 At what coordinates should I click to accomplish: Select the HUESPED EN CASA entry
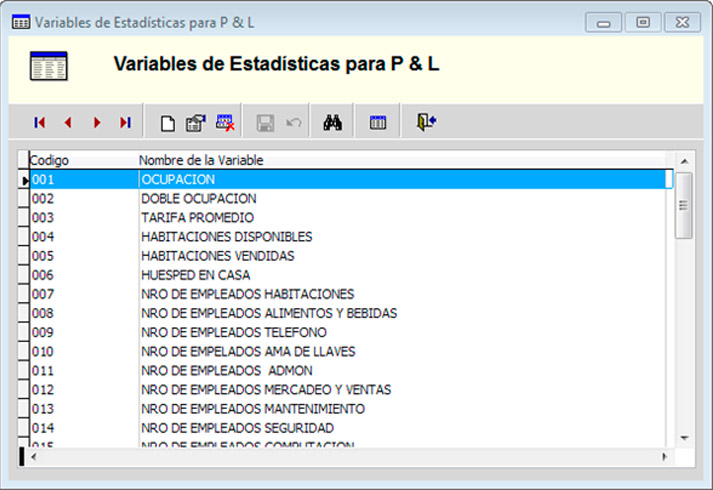point(195,275)
